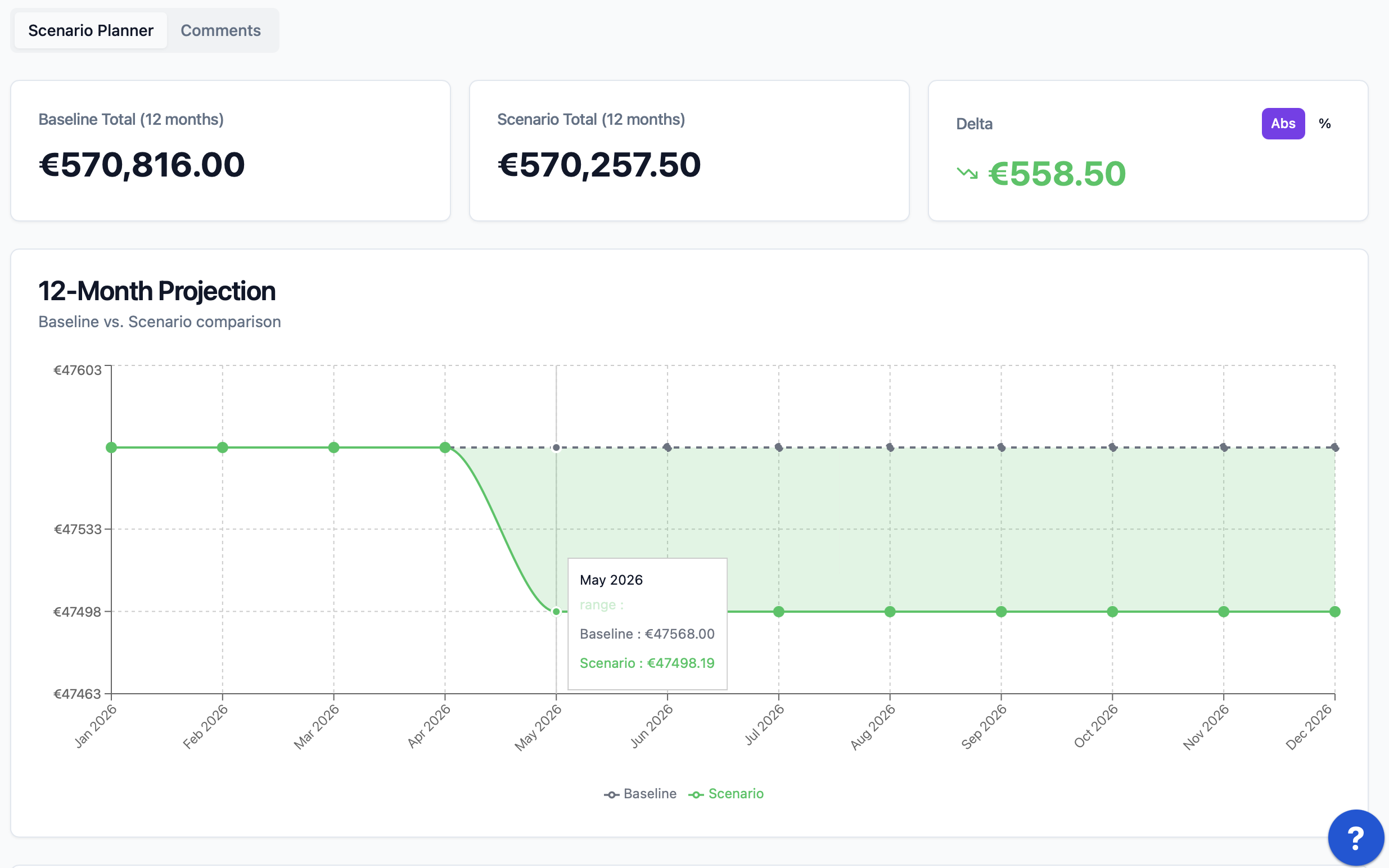Image resolution: width=1389 pixels, height=868 pixels.
Task: Click the Scenario Total value €570,257.50
Action: point(599,165)
